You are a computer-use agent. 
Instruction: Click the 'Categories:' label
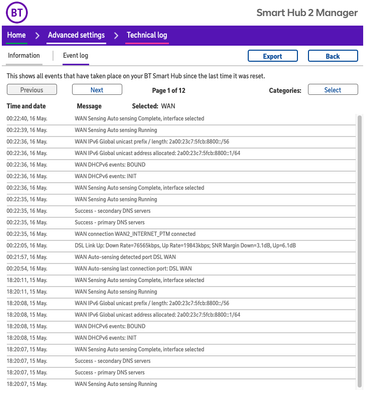285,90
